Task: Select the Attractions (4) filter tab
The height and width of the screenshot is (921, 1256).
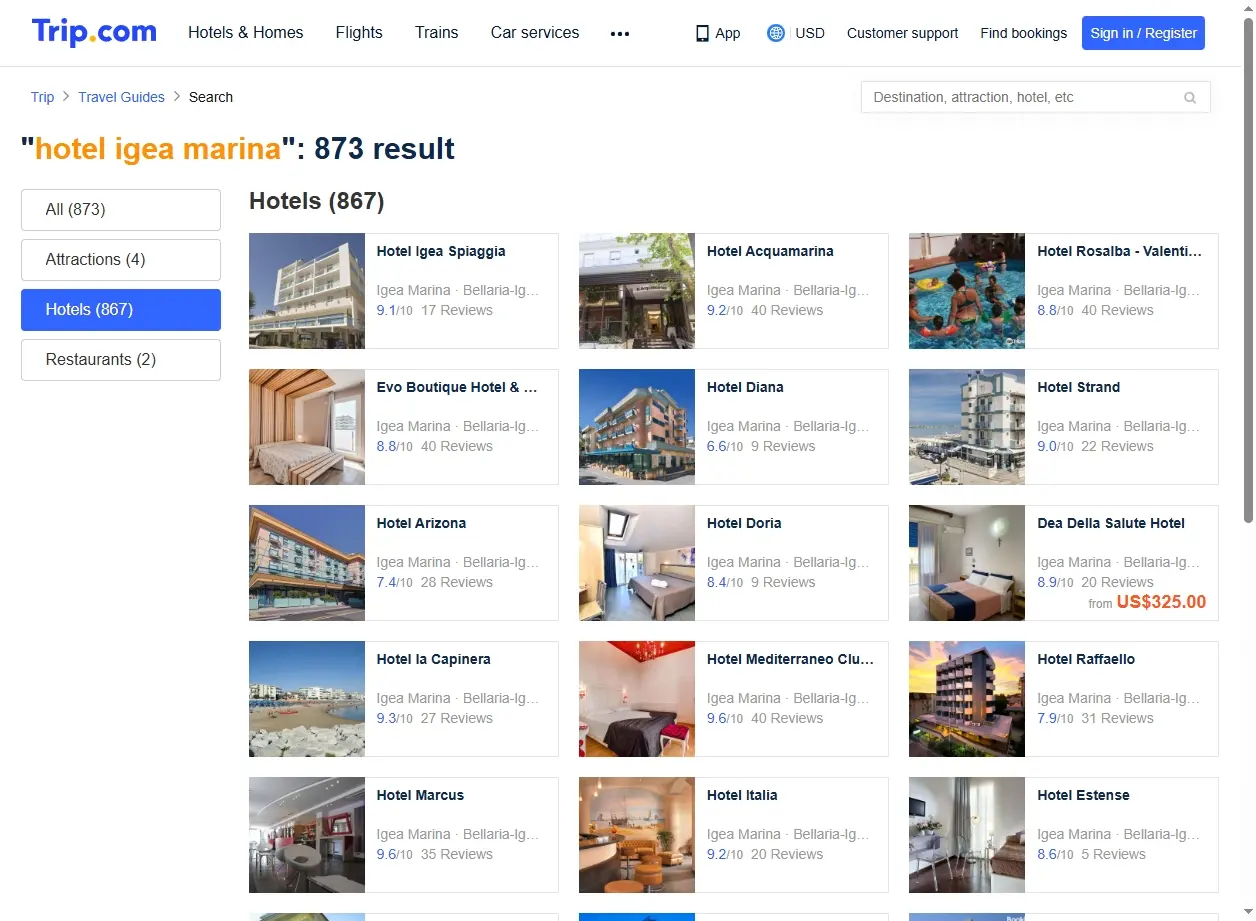Action: tap(121, 260)
